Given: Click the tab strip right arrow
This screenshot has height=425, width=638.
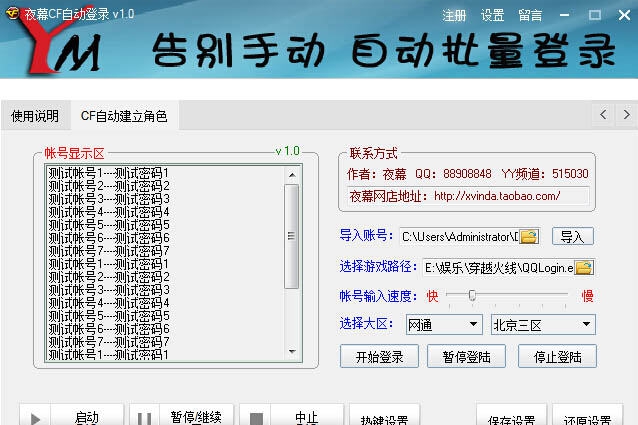Looking at the screenshot, I should (x=626, y=114).
